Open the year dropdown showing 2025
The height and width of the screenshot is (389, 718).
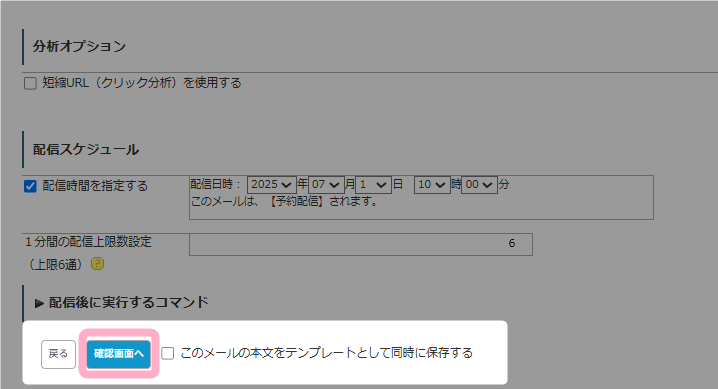tap(272, 184)
